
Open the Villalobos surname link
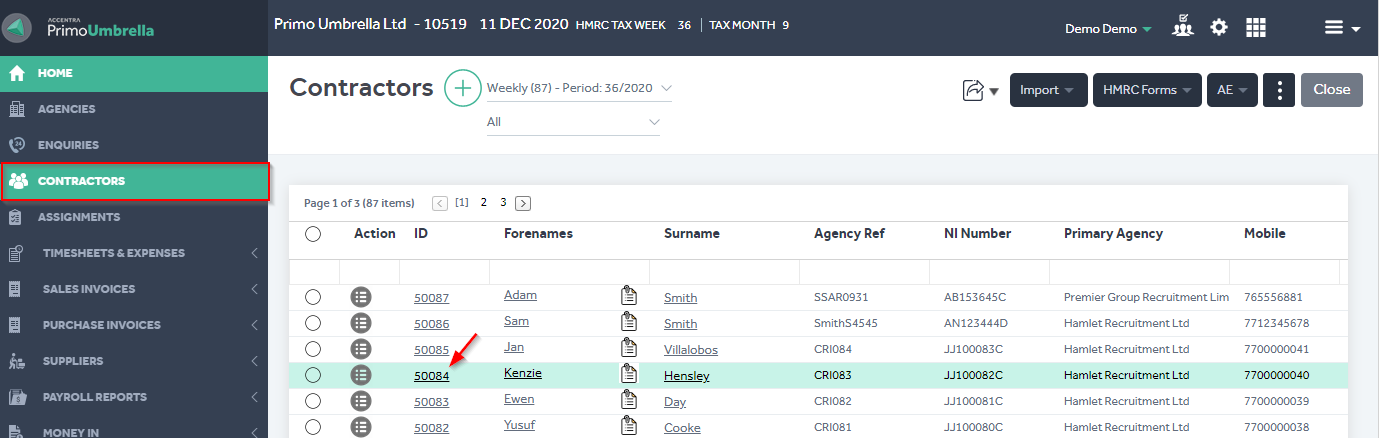691,350
